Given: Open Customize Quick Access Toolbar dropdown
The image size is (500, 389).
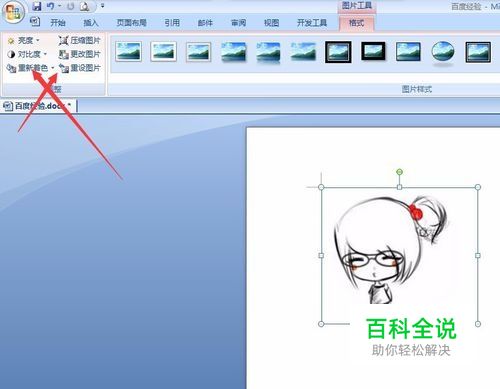Looking at the screenshot, I should coord(103,6).
